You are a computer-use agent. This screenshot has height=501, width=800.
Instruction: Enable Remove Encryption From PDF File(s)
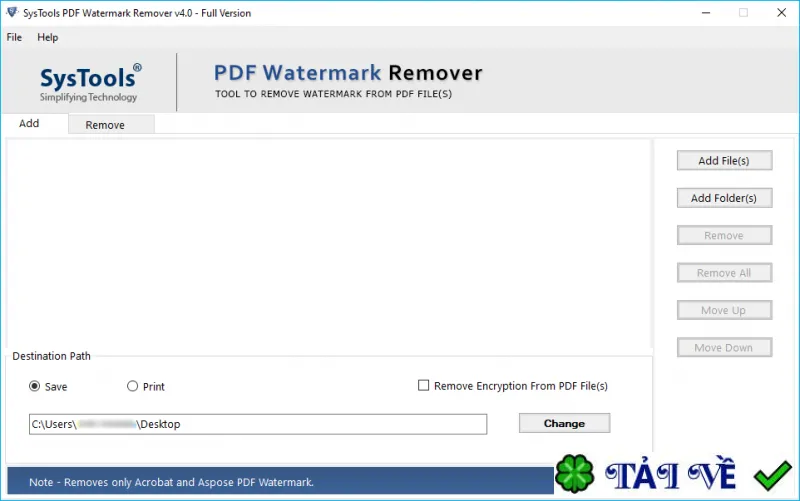(423, 385)
